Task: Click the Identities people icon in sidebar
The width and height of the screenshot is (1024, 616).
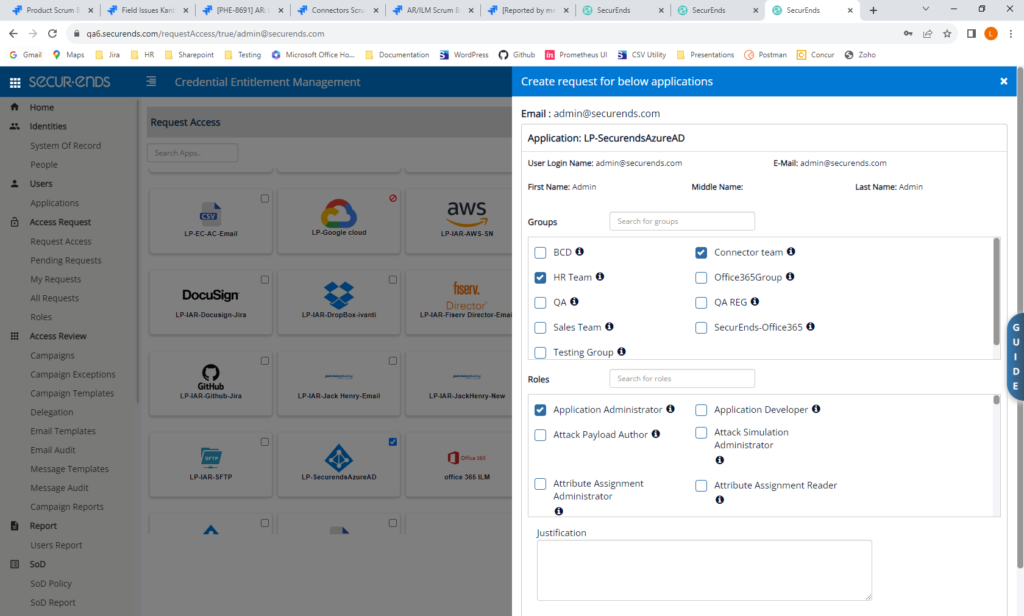Action: [14, 126]
